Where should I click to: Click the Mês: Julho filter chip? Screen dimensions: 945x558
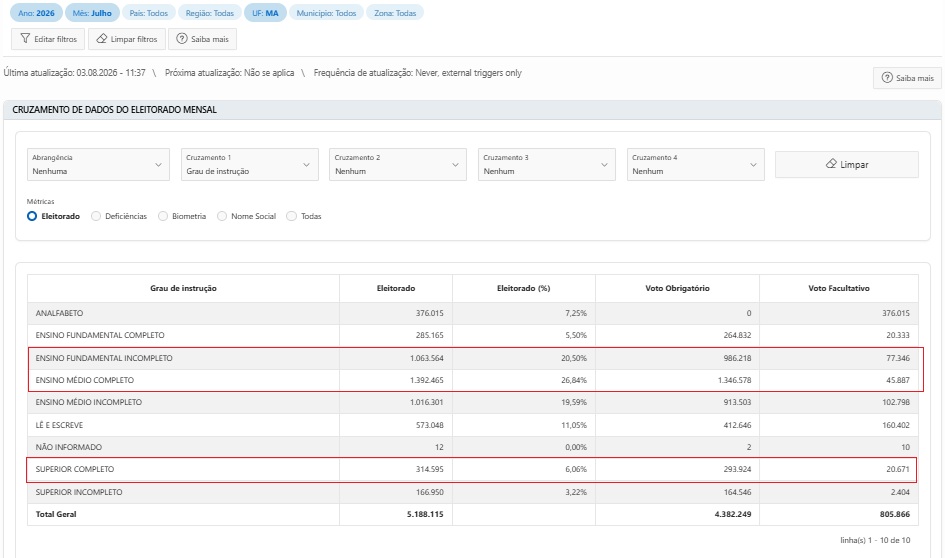point(92,13)
